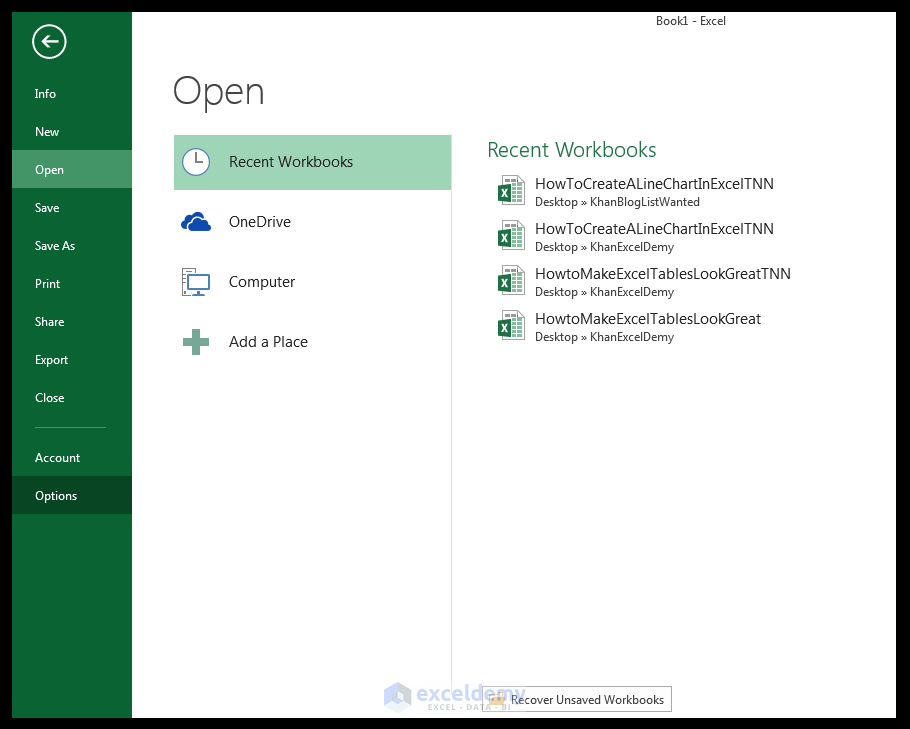The image size is (910, 729).
Task: Open the Info menu item
Action: [x=72, y=93]
